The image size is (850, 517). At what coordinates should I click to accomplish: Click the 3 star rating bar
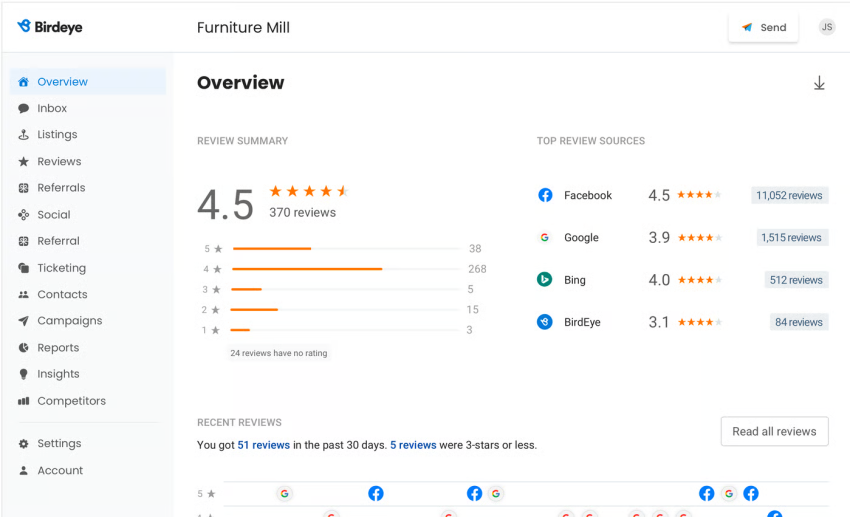(346, 289)
